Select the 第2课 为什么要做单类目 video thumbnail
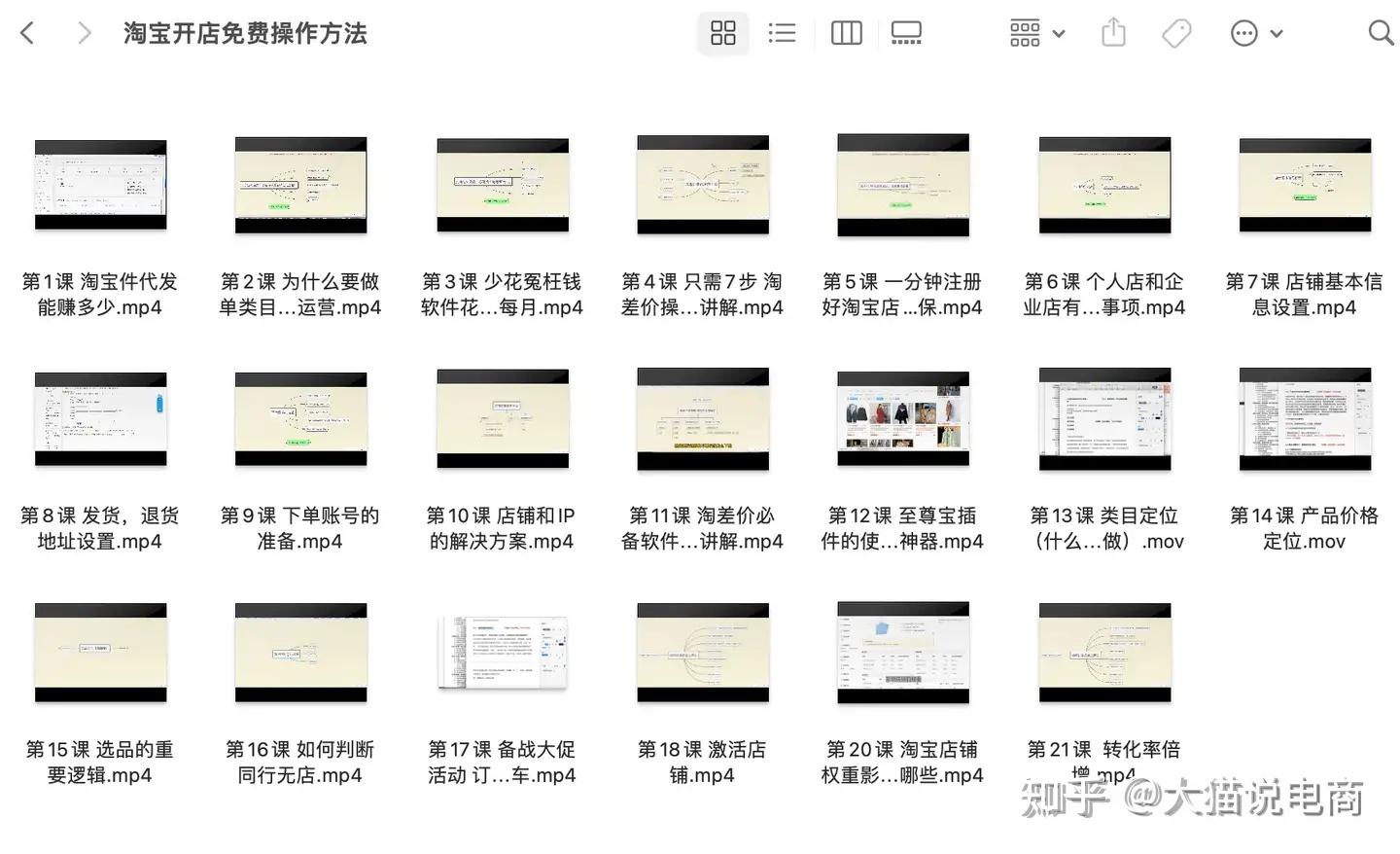Screen dimensions: 1400x854 click(300, 185)
